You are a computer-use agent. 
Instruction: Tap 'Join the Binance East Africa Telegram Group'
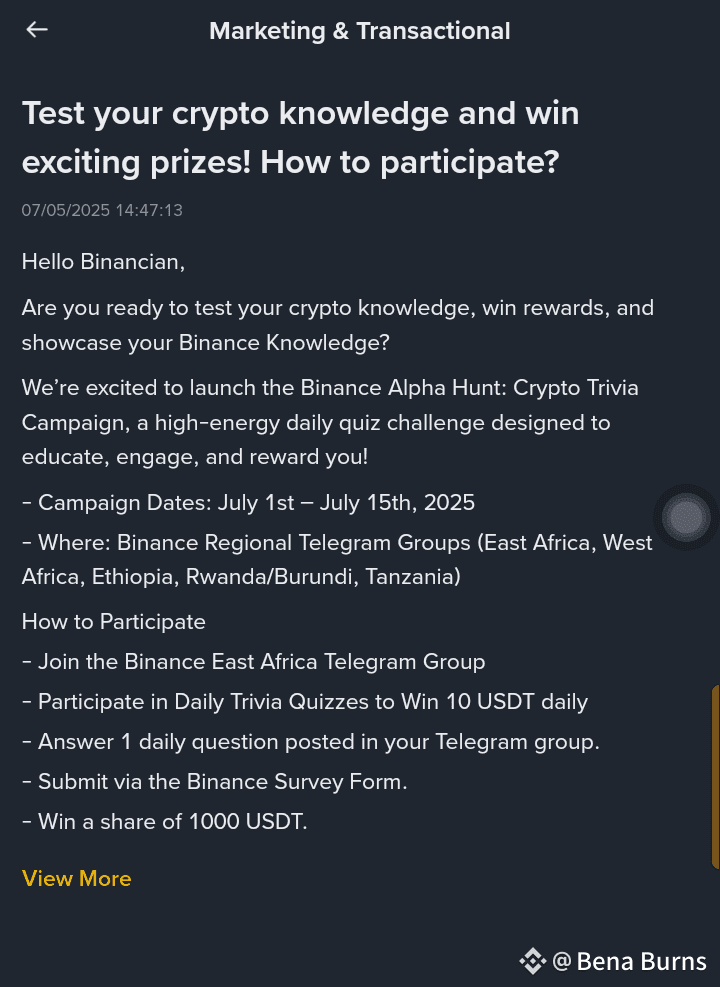254,661
